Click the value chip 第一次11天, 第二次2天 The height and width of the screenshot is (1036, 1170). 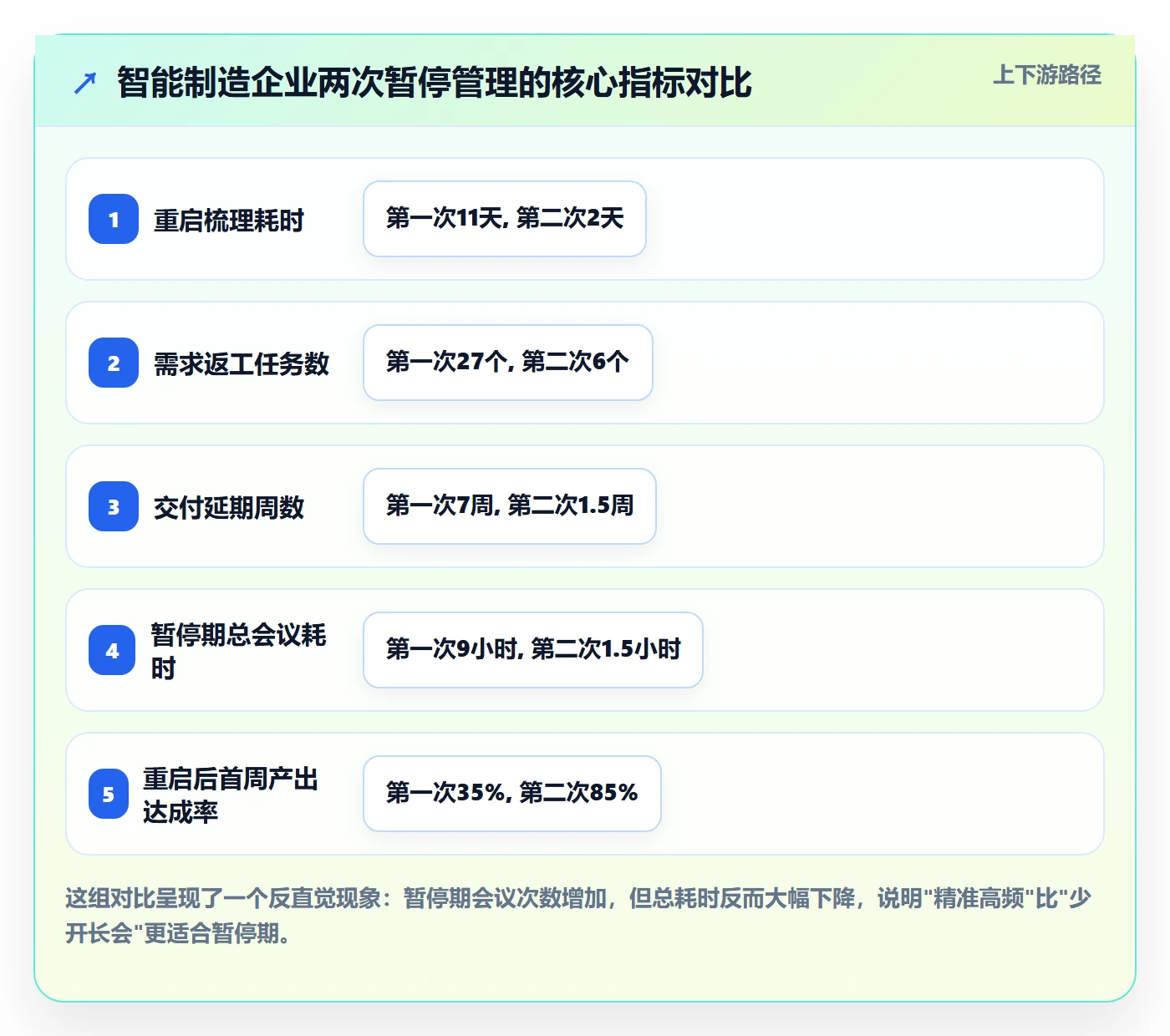pyautogui.click(x=505, y=219)
